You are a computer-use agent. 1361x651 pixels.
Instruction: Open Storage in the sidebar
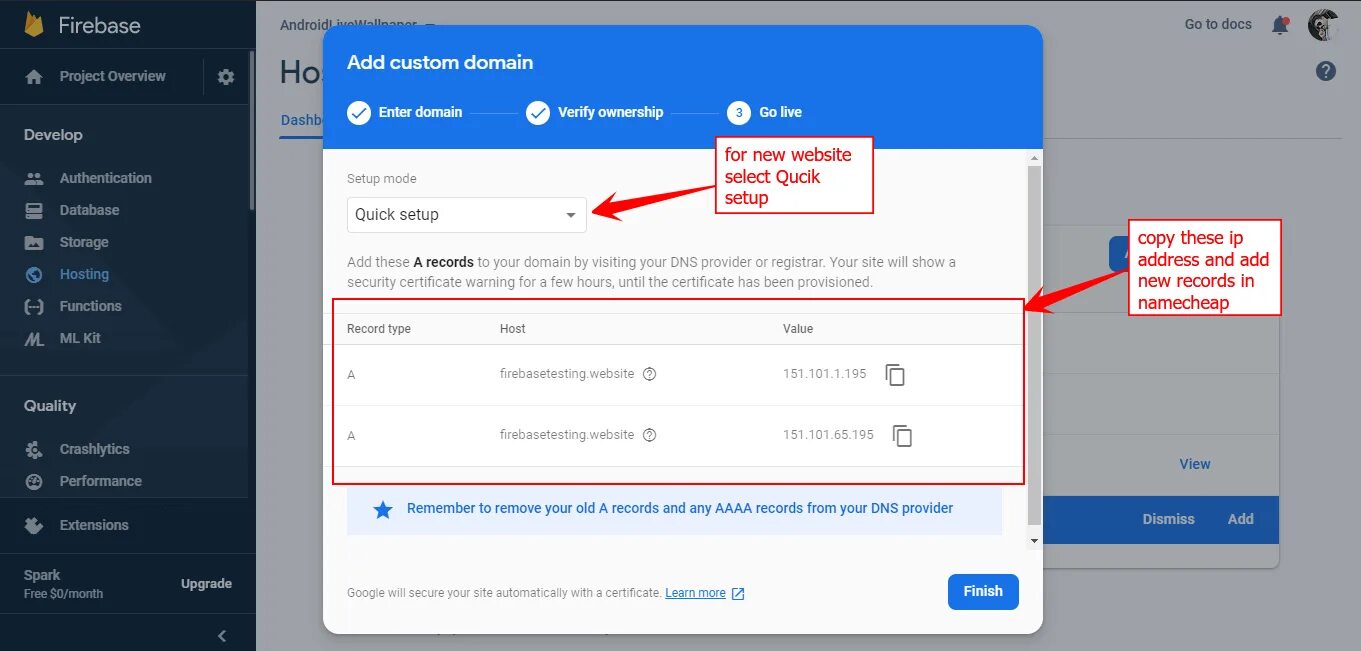84,243
